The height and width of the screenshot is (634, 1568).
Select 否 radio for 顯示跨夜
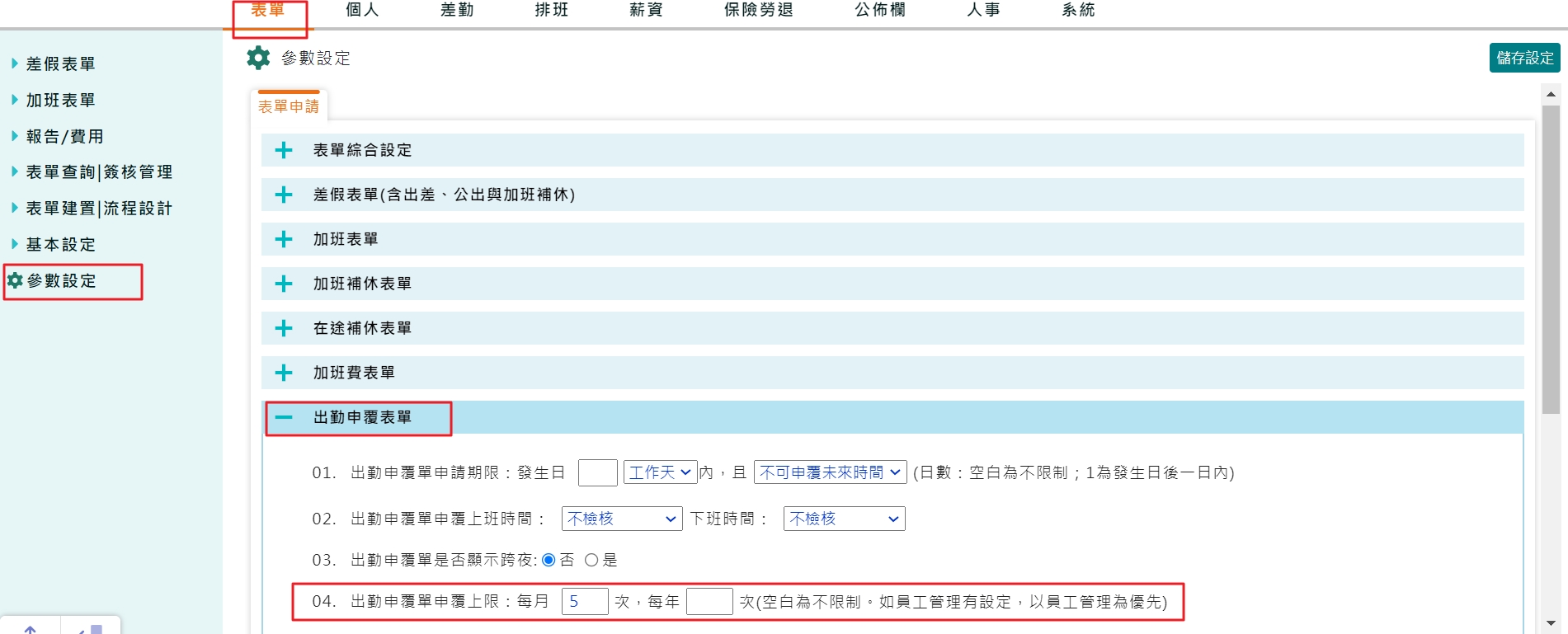[549, 560]
